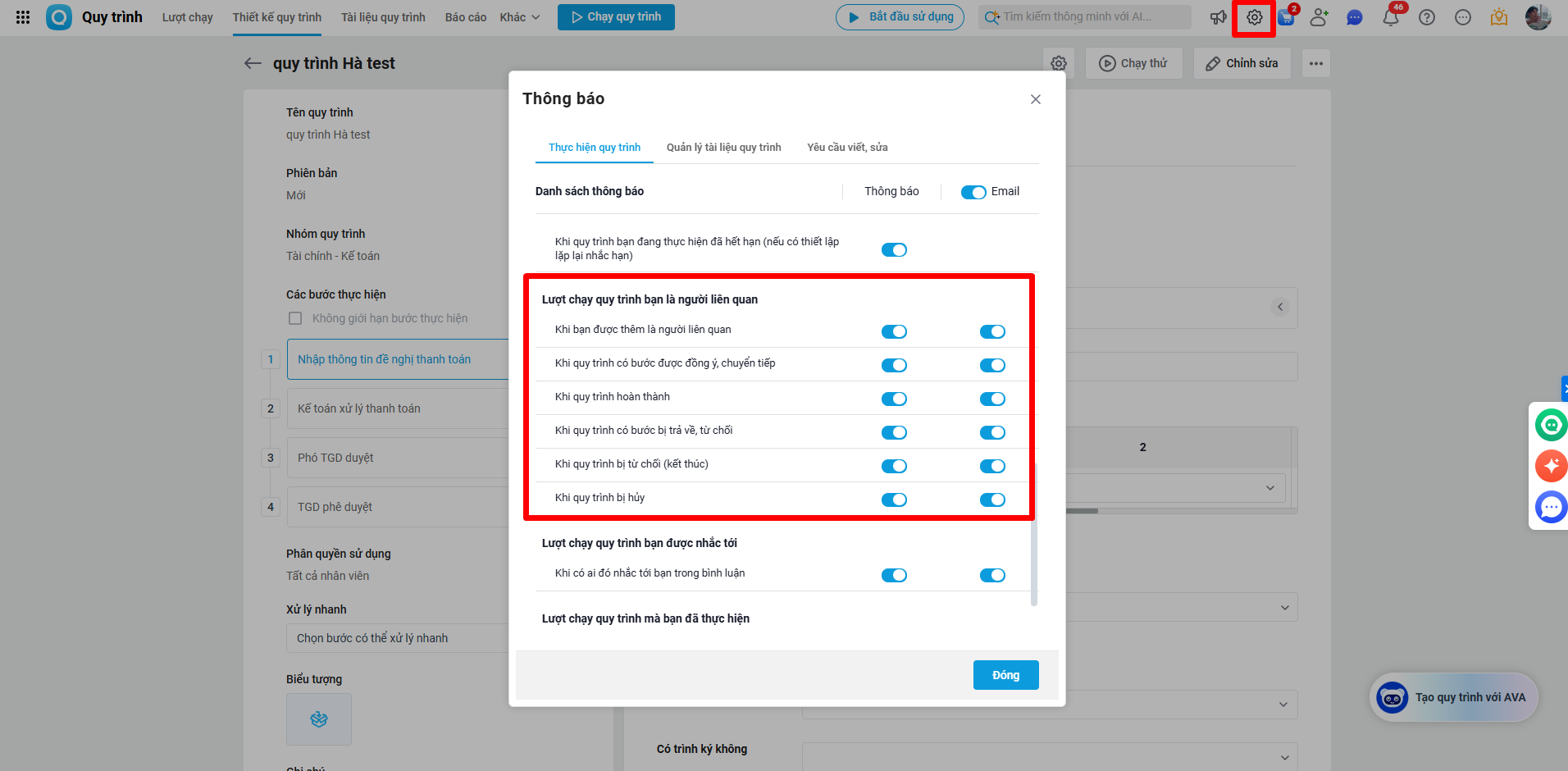Open the app launcher grid icon
This screenshot has height=771, width=1568.
click(x=23, y=17)
